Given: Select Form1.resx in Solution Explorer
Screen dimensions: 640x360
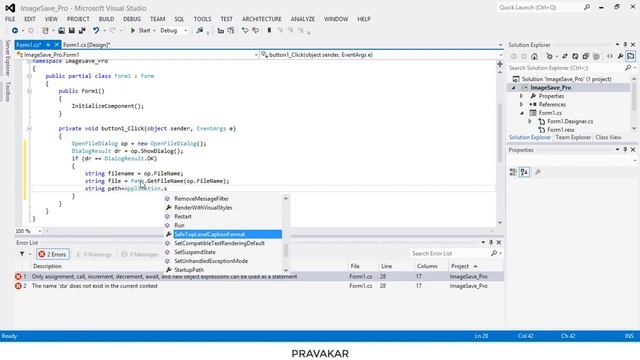Looking at the screenshot, I should (561, 130).
